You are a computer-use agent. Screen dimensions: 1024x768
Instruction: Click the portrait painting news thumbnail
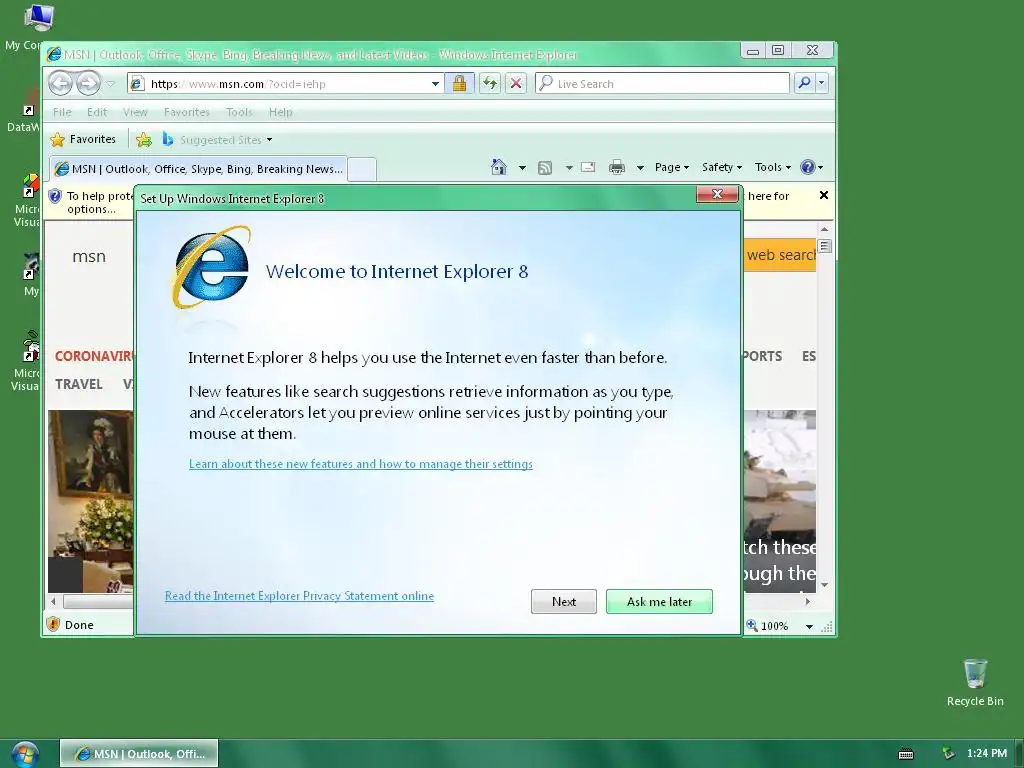click(90, 501)
